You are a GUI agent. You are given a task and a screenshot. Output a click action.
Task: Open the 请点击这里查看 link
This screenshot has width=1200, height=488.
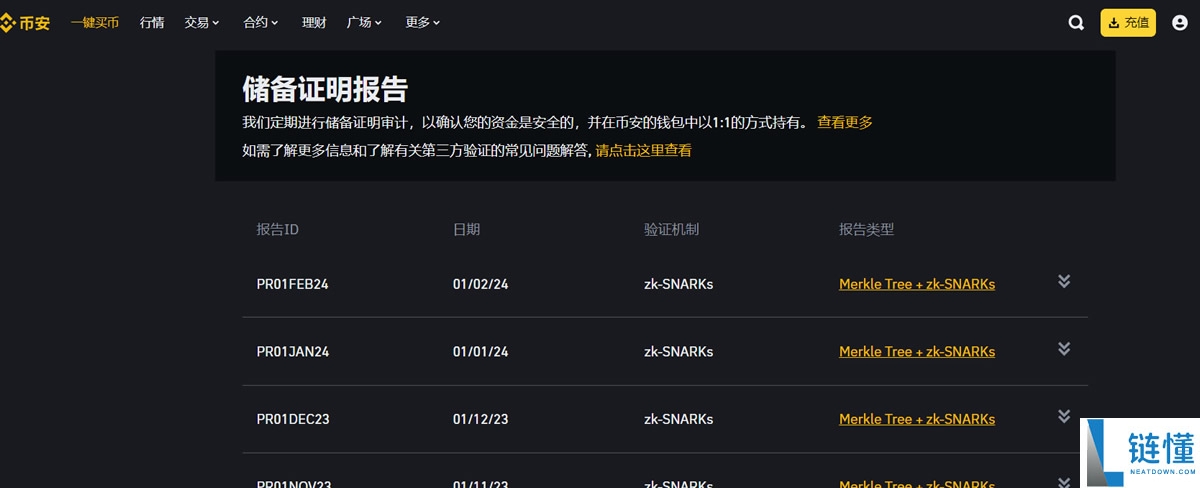644,151
